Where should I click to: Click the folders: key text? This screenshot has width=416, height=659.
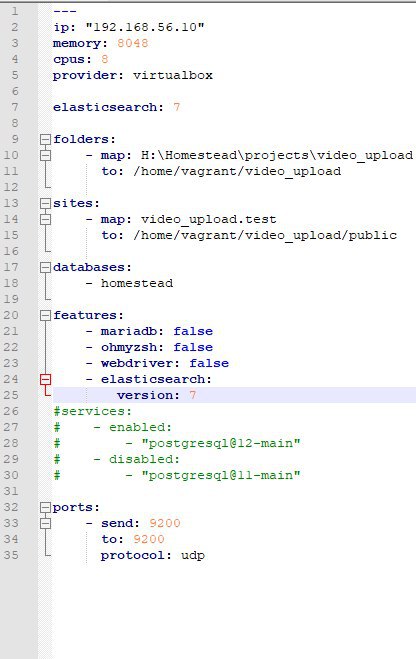click(x=84, y=139)
